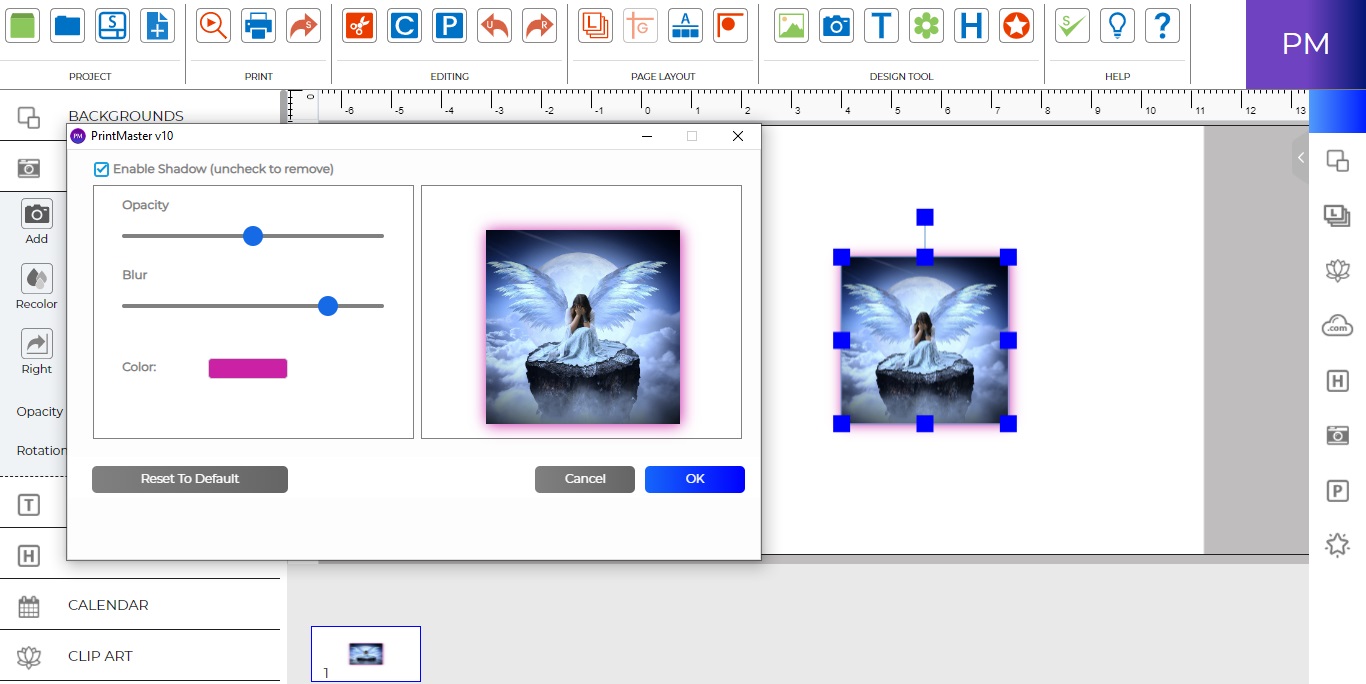Redo with the R arrow icon

point(539,25)
